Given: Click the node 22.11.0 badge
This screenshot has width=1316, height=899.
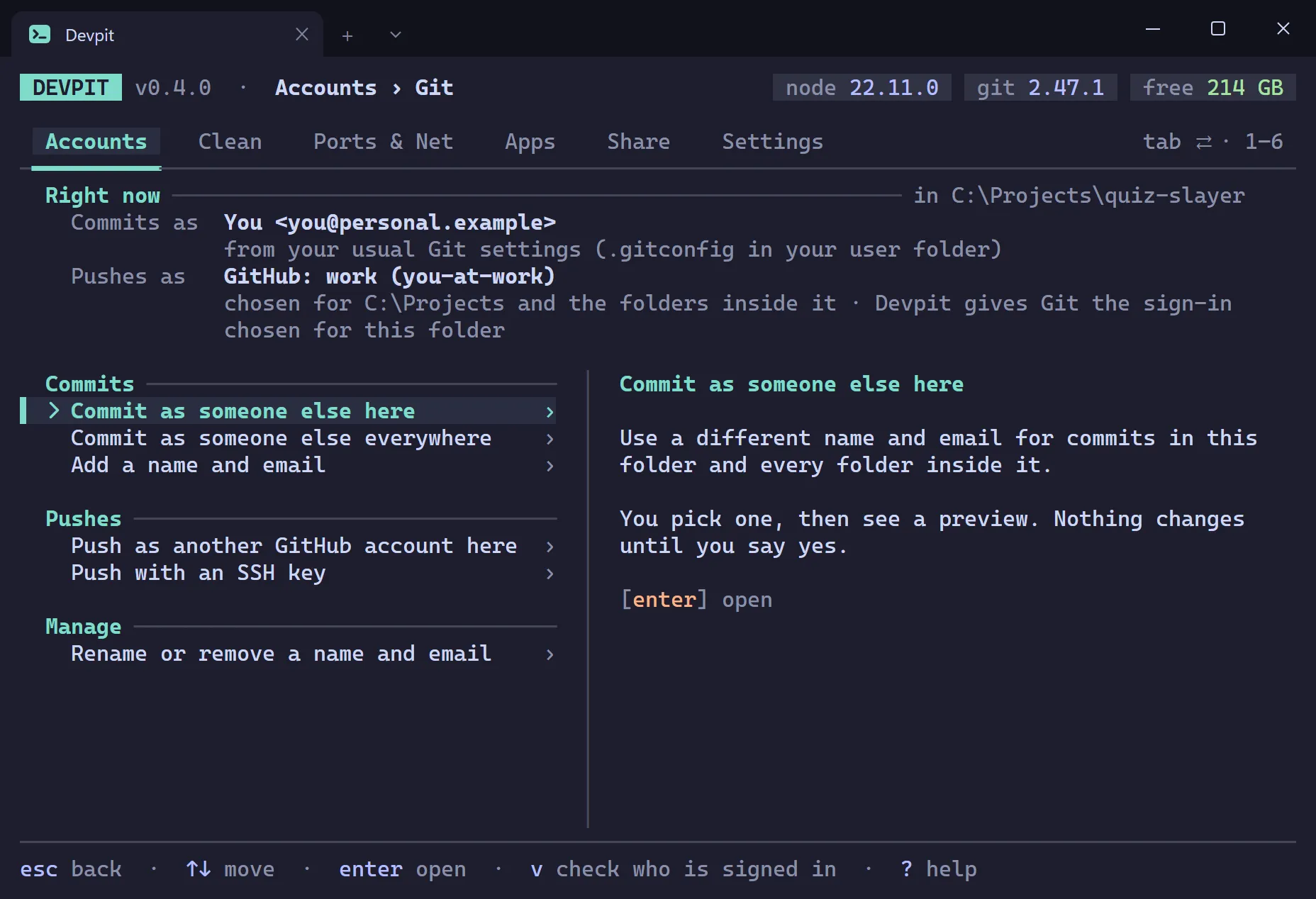Looking at the screenshot, I should (862, 87).
